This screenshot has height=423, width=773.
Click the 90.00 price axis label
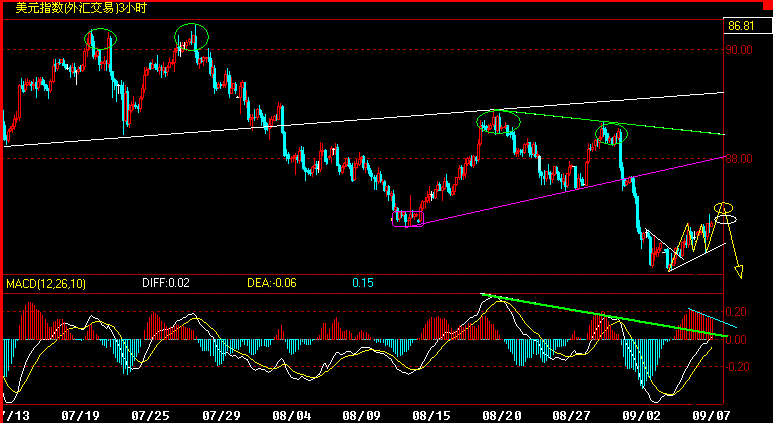(x=738, y=50)
